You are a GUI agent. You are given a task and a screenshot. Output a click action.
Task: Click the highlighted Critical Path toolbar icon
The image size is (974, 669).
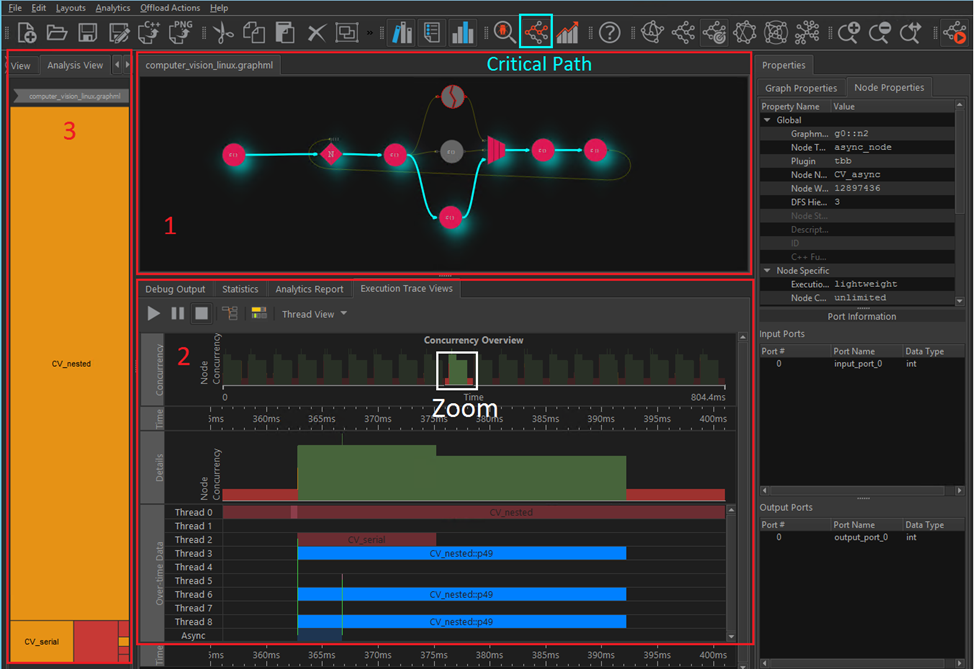(536, 32)
